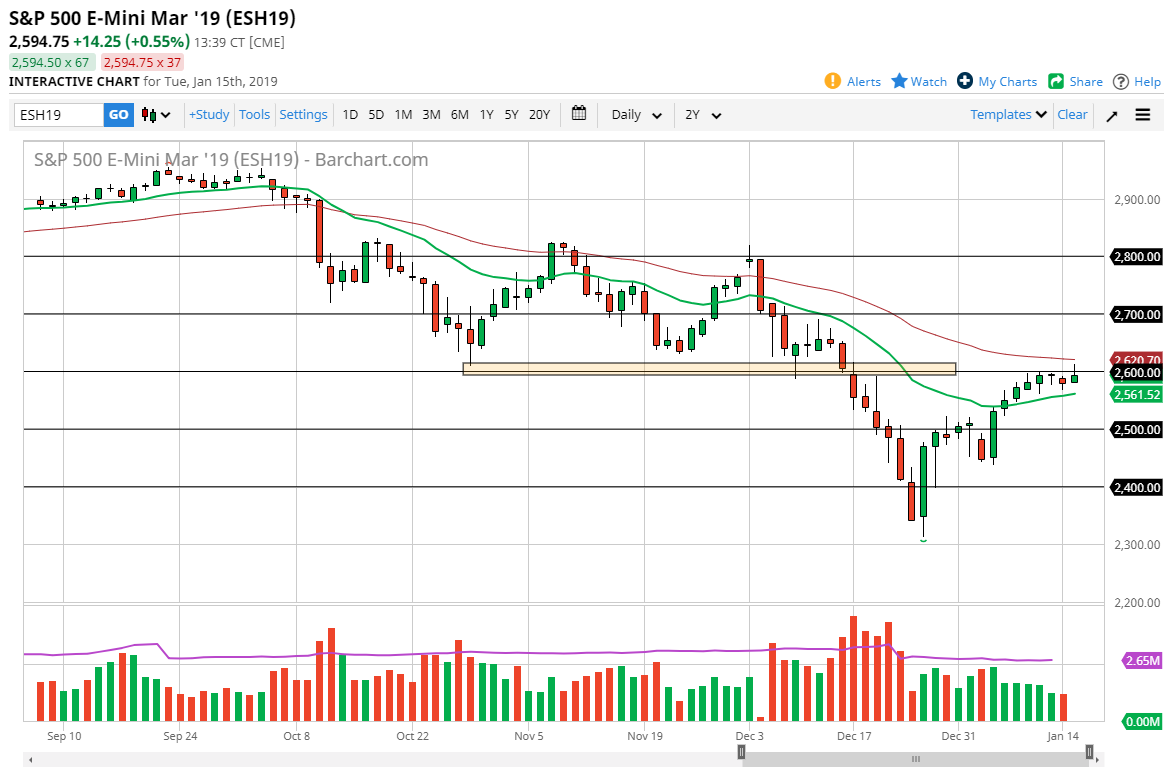
Task: Open the hamburger menu icon
Action: pos(1142,114)
